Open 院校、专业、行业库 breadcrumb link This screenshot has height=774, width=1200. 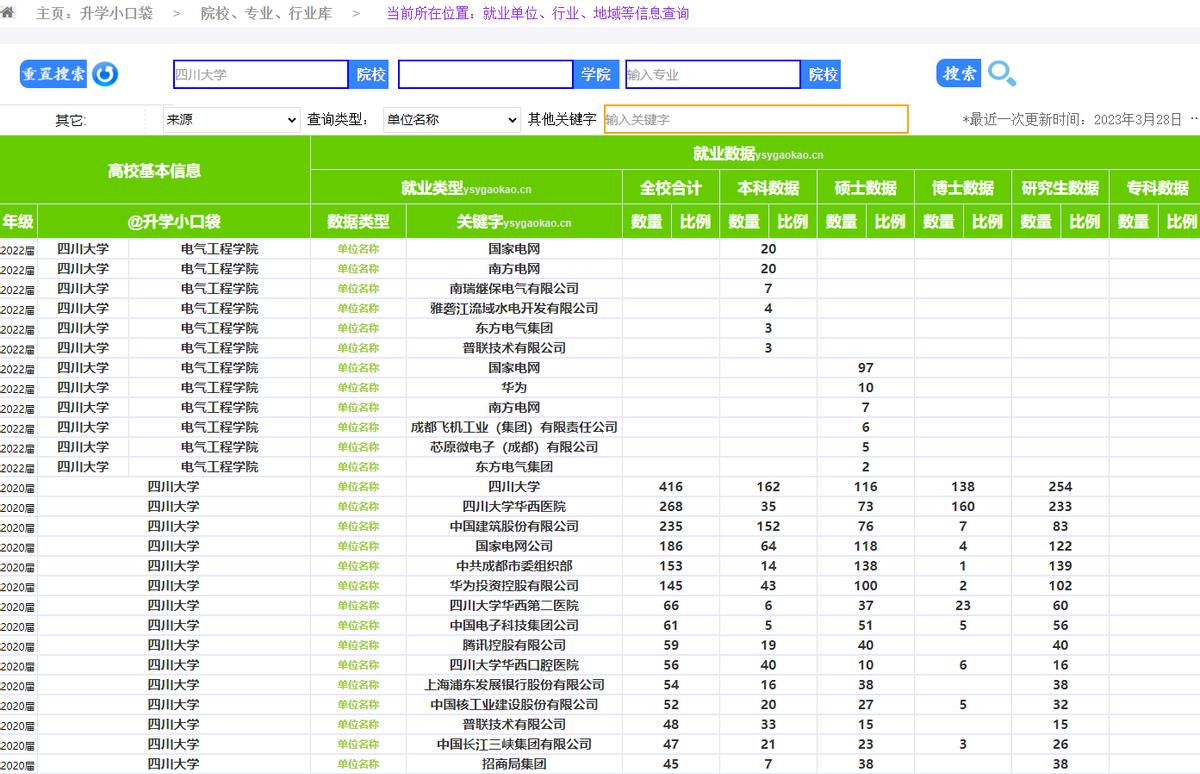coord(266,14)
